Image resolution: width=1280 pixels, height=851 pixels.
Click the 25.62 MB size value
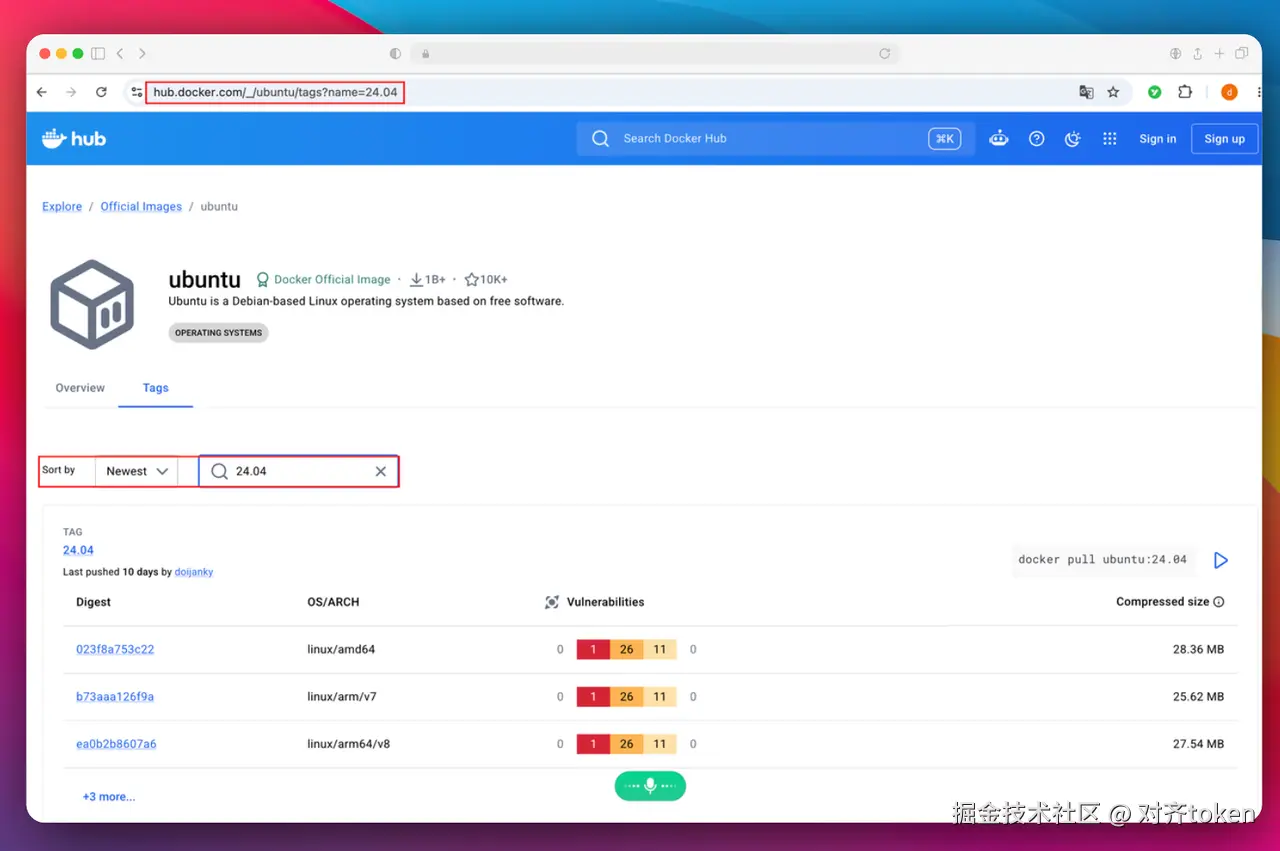click(1198, 696)
